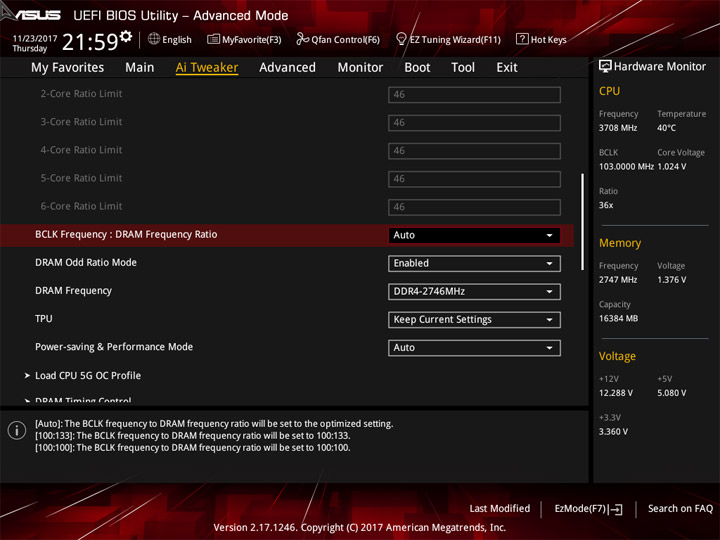Select BCLK Frequency : DRAM Frequency Ratio row
720x540 pixels.
[x=287, y=235]
